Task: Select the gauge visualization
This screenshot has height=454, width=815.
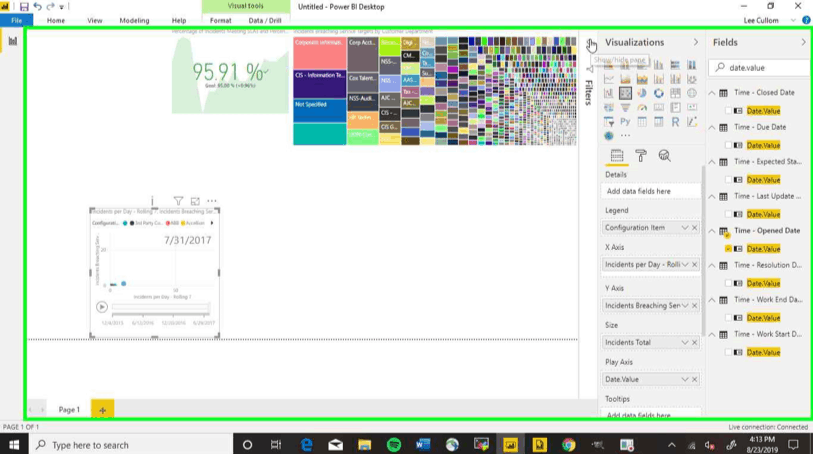Action: pos(642,107)
